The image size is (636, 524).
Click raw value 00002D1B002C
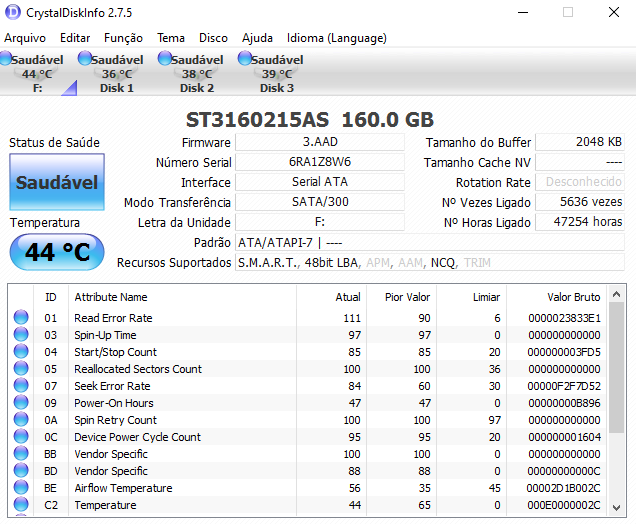(563, 488)
